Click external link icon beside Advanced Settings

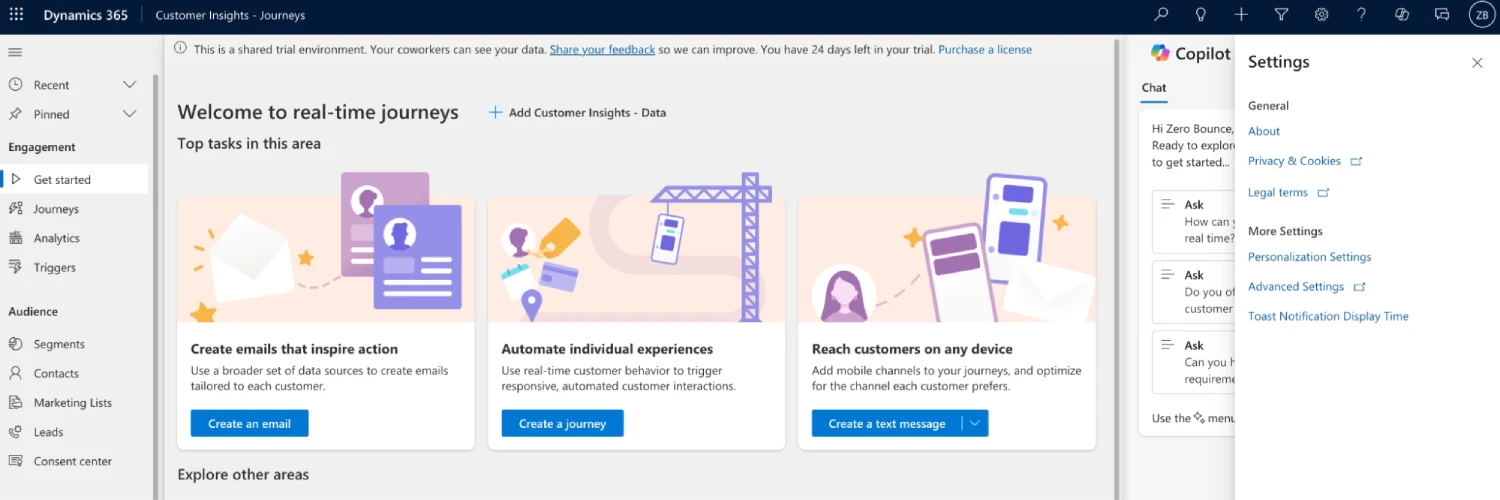coord(1359,287)
